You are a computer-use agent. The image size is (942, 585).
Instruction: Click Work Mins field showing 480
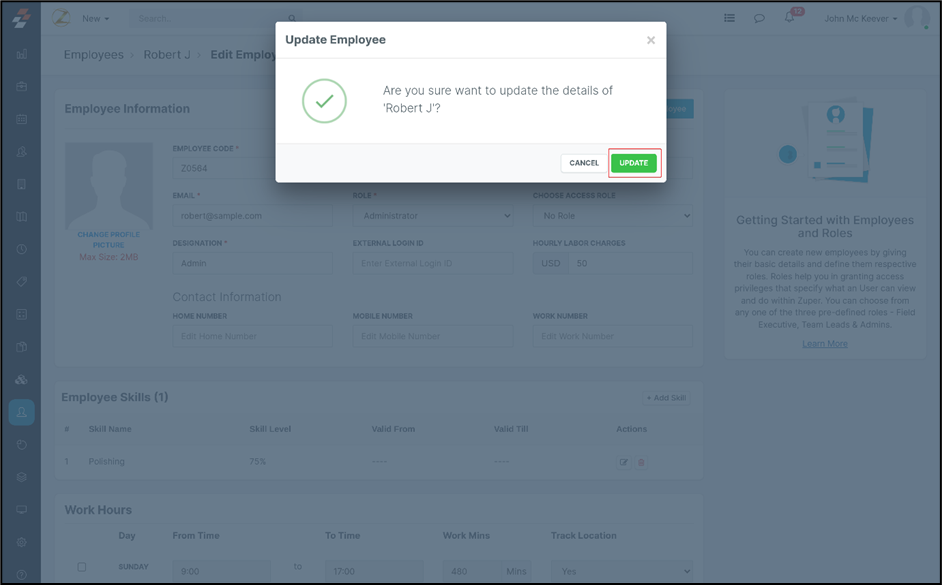(473, 571)
